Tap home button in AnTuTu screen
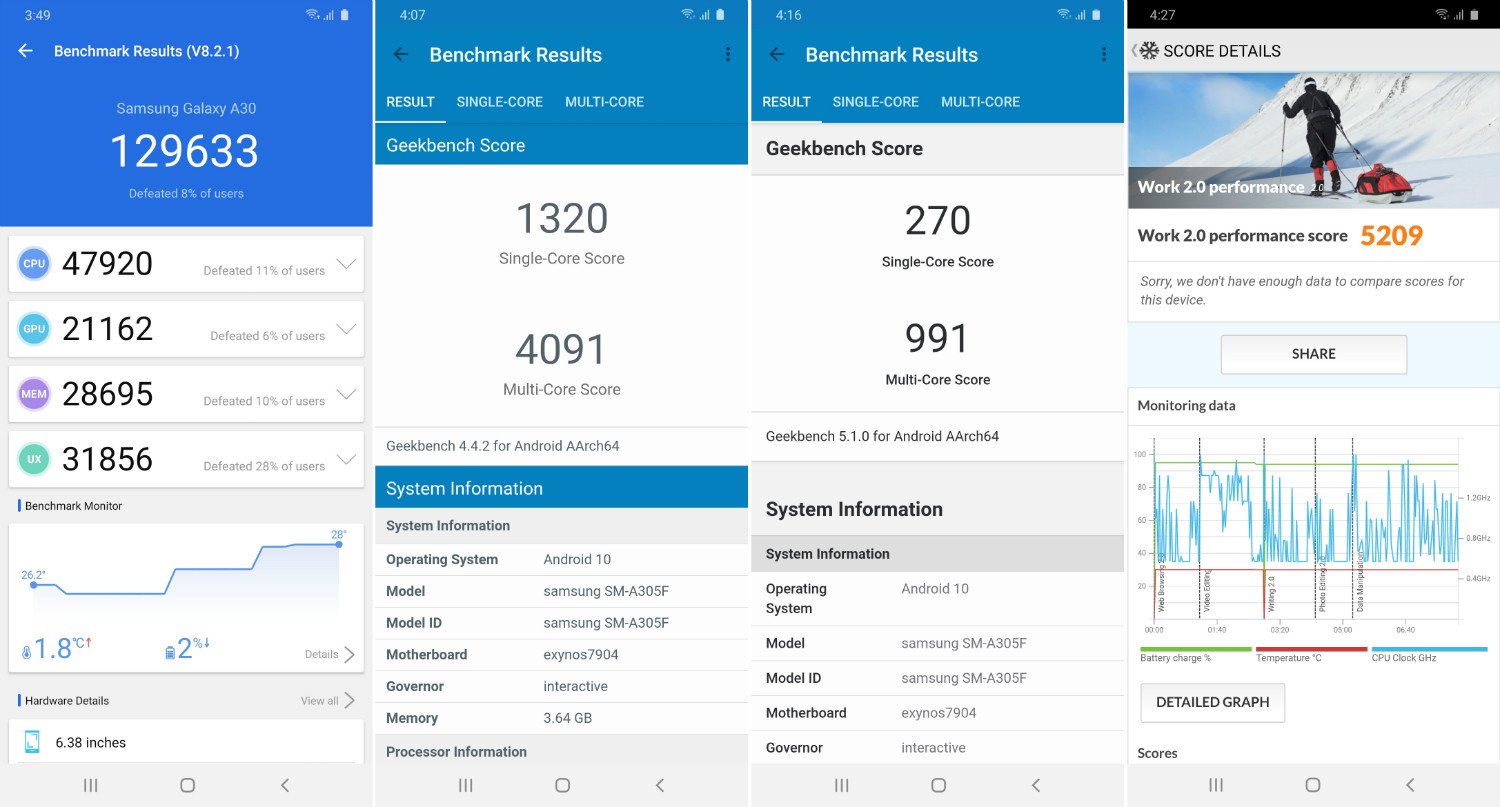This screenshot has width=1500, height=807. point(187,785)
